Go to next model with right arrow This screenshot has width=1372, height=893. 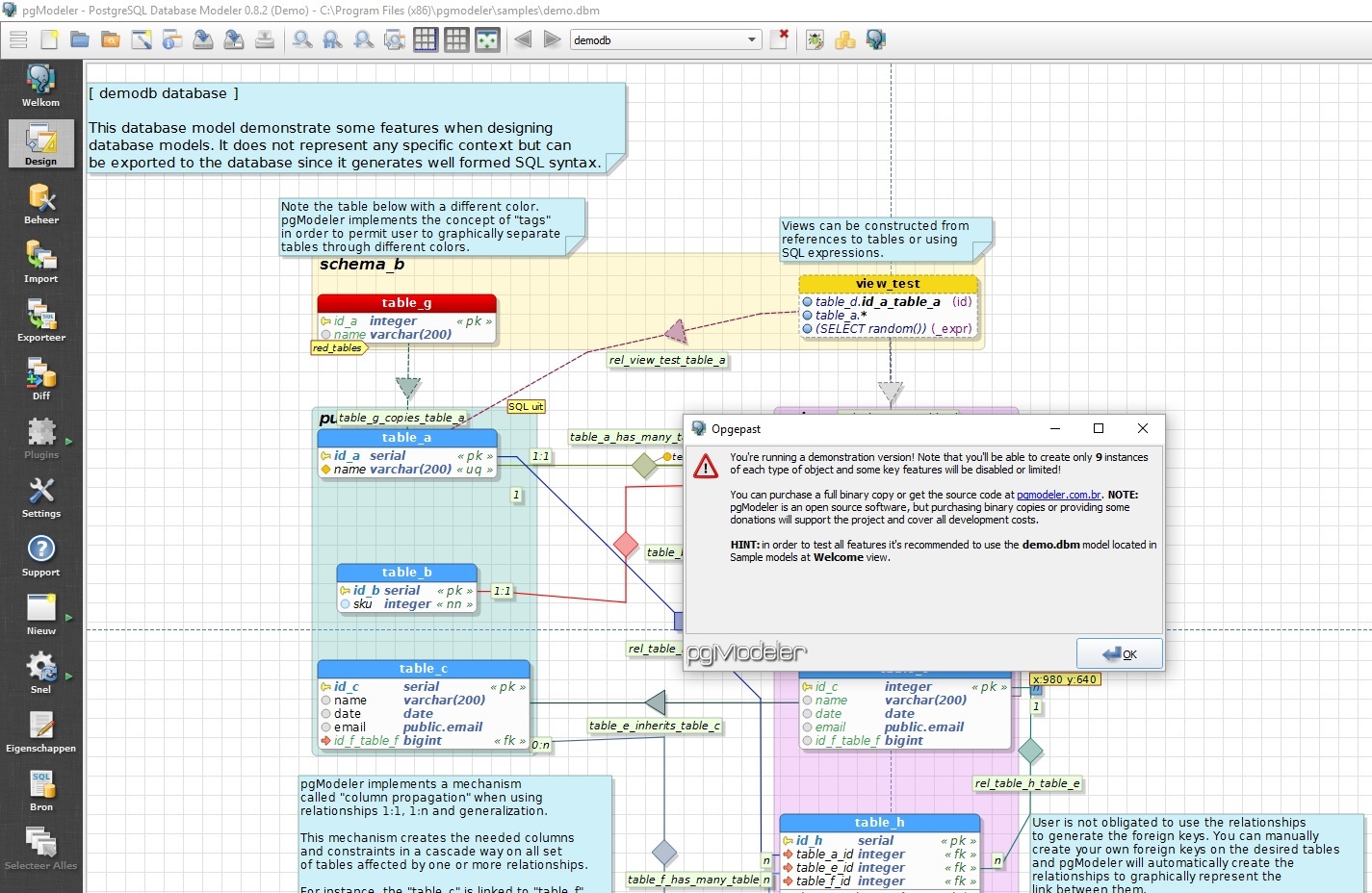(x=553, y=39)
